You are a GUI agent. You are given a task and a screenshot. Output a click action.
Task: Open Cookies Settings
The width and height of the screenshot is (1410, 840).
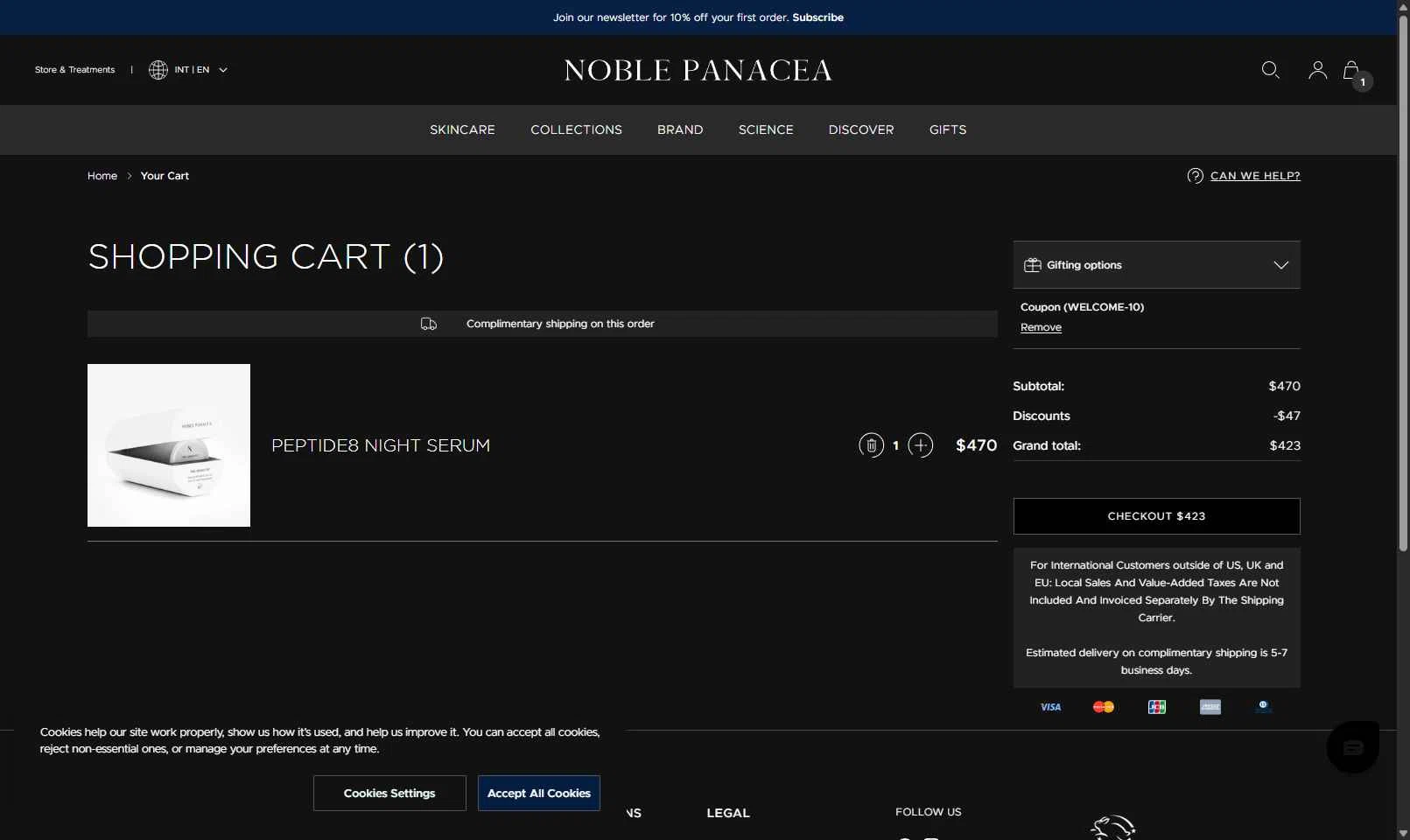pos(389,794)
